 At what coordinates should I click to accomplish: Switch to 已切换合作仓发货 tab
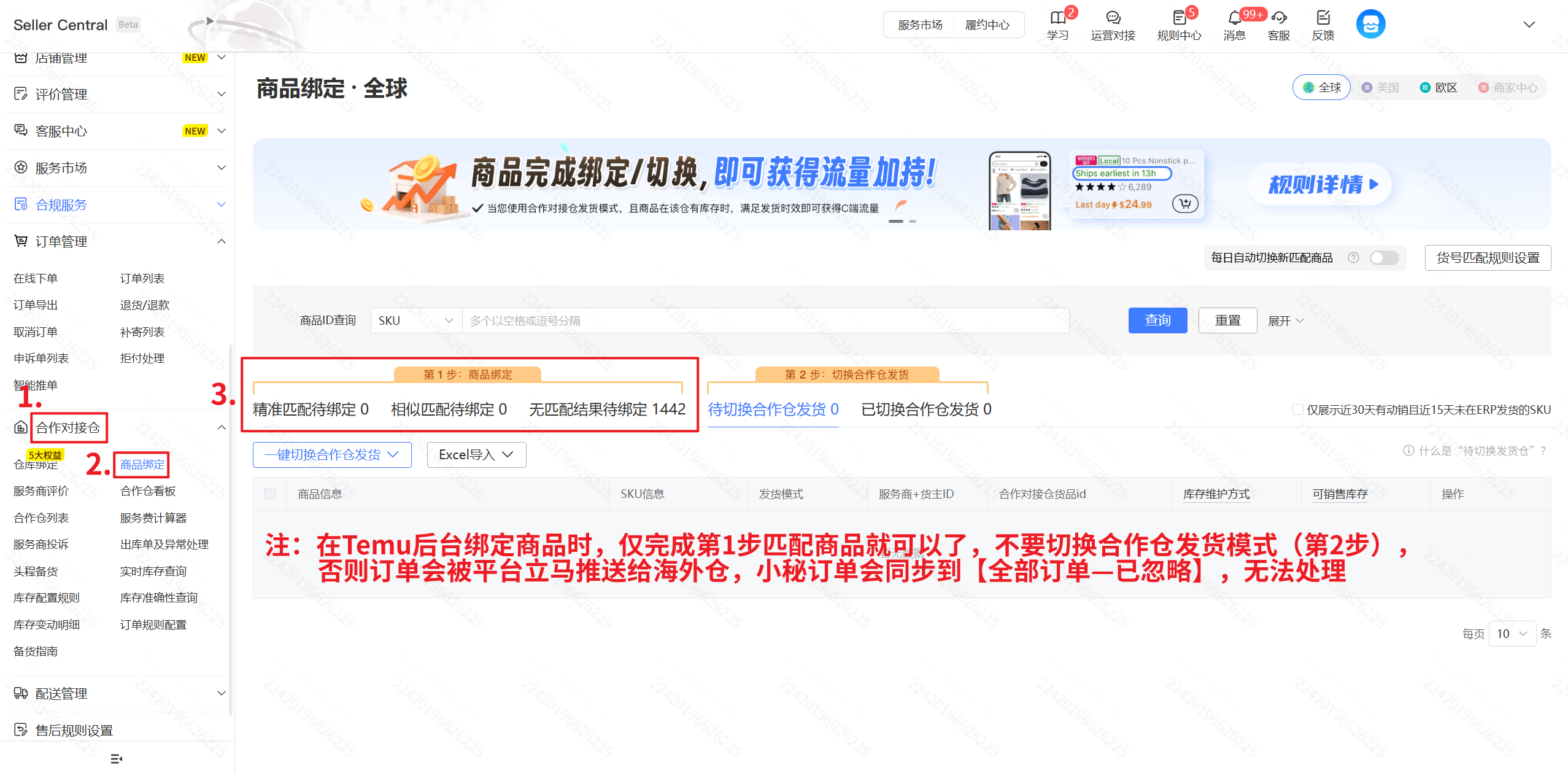click(x=925, y=410)
